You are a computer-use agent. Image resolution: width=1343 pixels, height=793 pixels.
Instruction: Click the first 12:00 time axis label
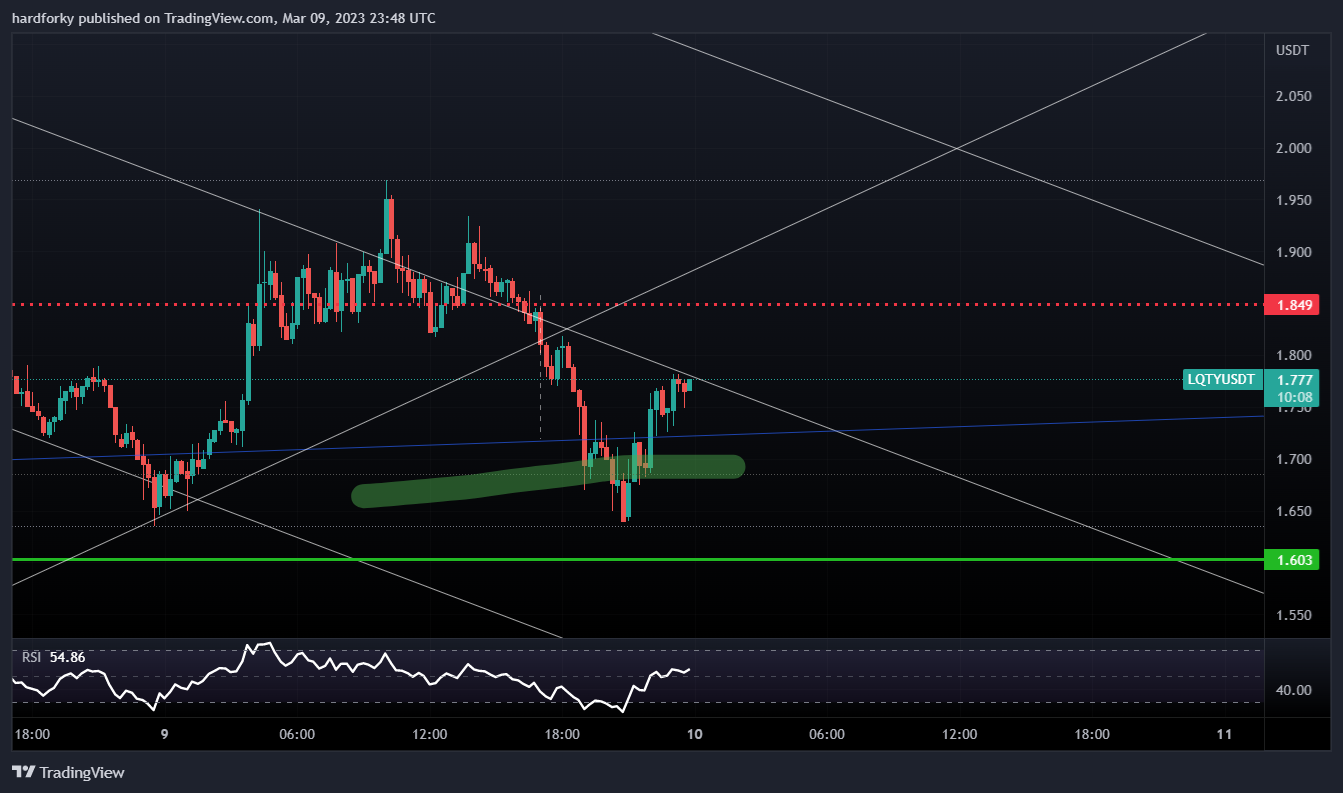point(429,734)
